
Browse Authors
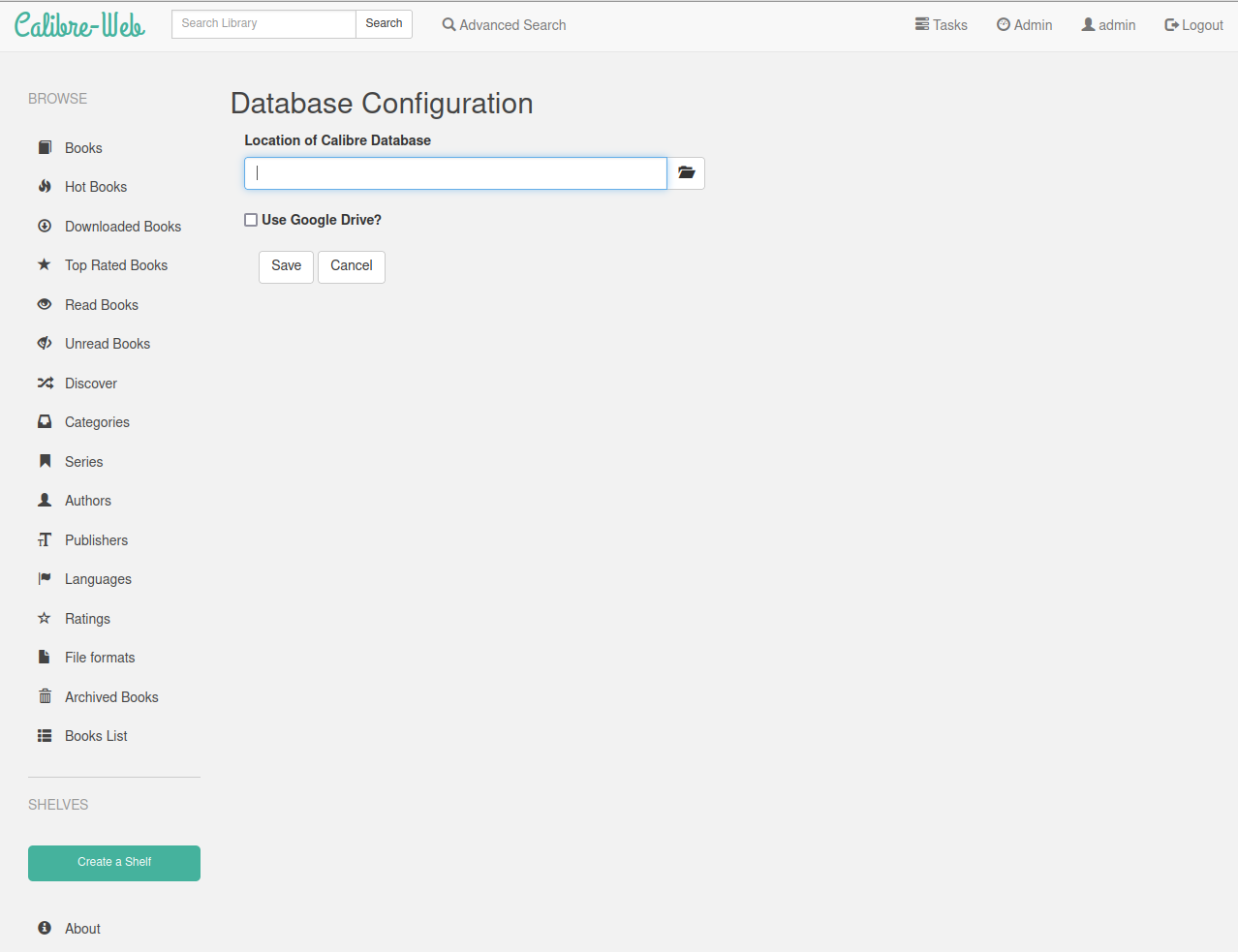click(x=88, y=501)
